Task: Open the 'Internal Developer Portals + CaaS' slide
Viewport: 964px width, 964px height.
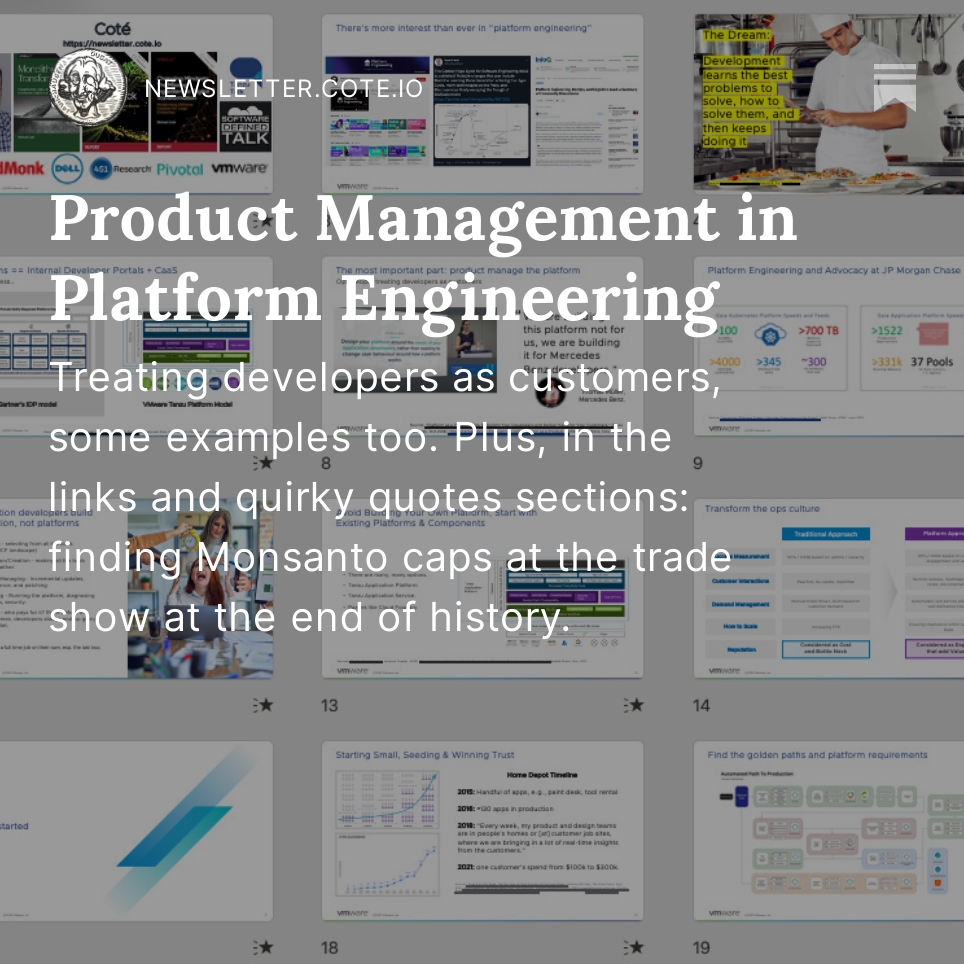Action: tap(136, 346)
